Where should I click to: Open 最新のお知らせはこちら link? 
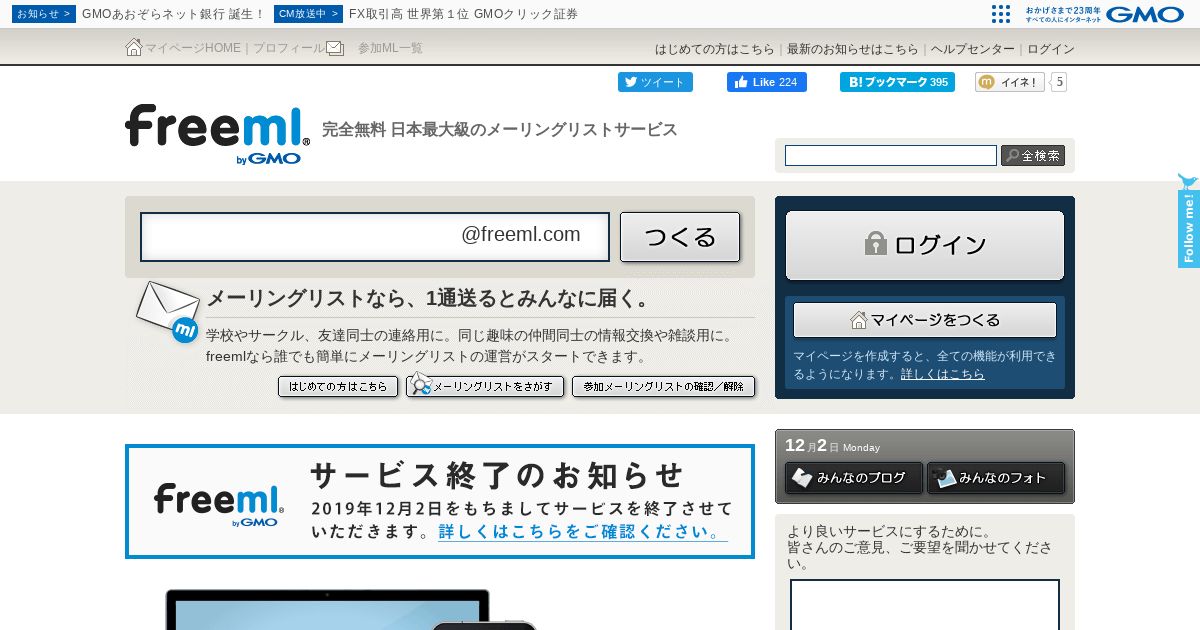click(852, 49)
